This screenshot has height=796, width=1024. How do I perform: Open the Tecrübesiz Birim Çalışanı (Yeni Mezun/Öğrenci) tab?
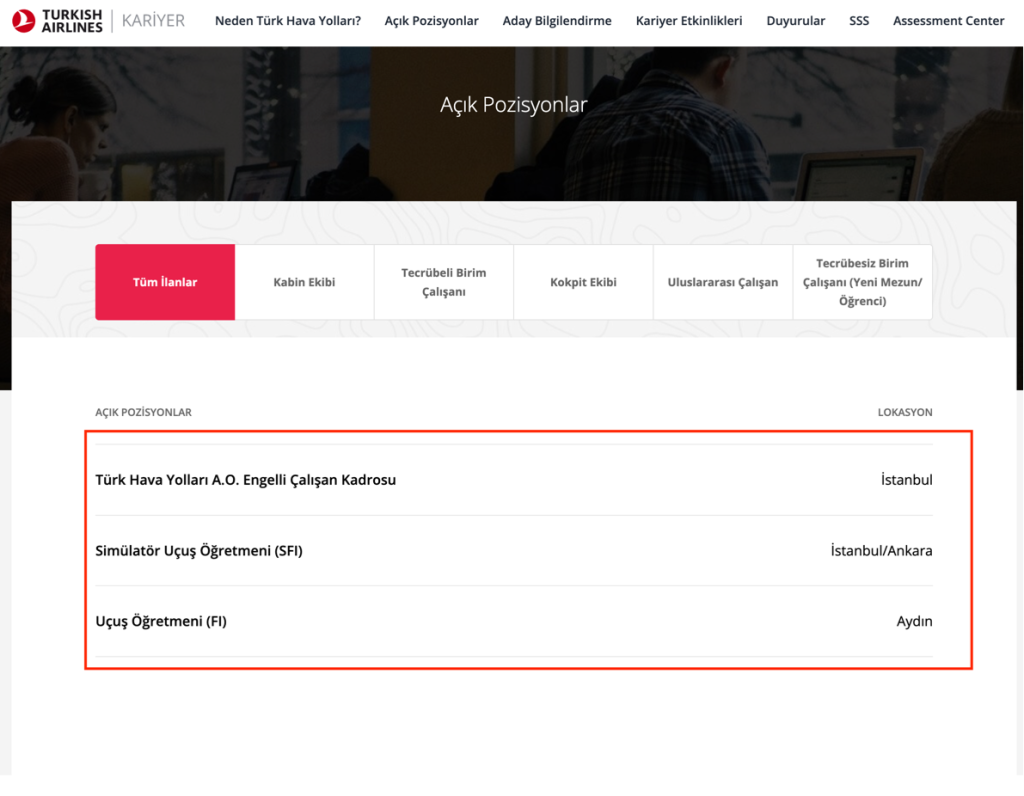tap(862, 282)
